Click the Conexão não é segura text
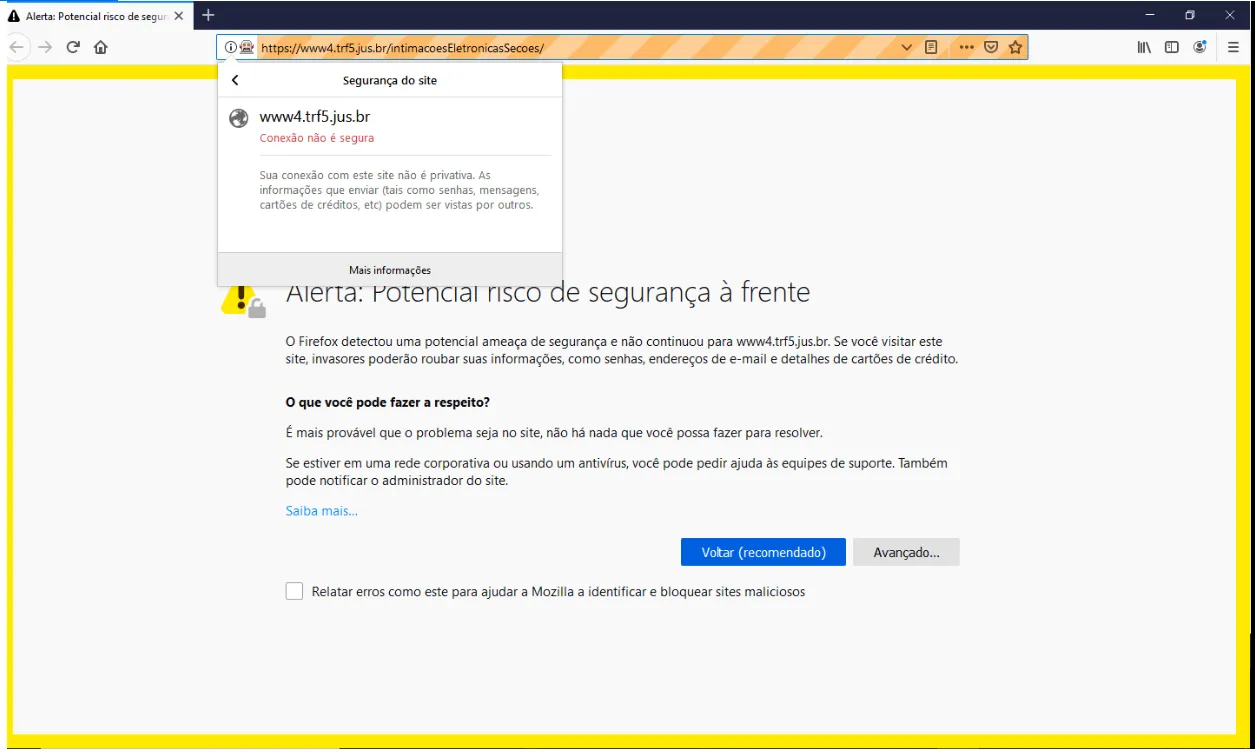Viewport: 1255px width, 752px height. click(x=317, y=138)
